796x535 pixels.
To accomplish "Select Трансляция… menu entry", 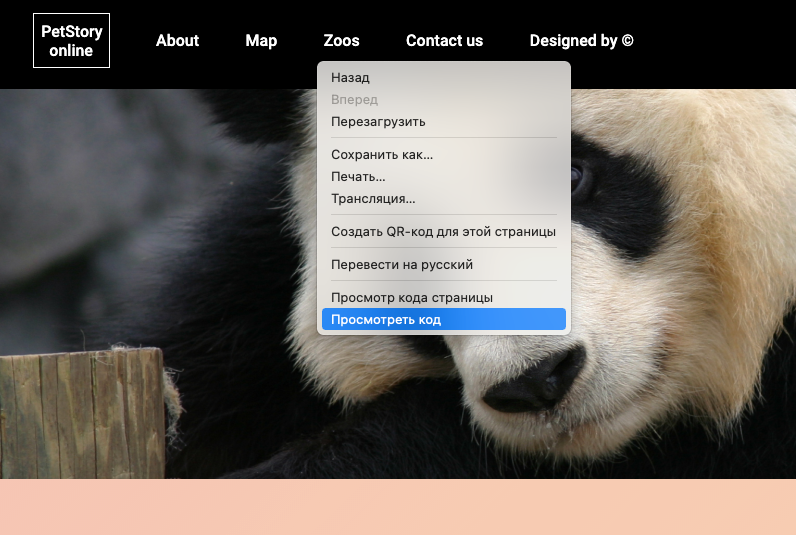I will coord(444,199).
